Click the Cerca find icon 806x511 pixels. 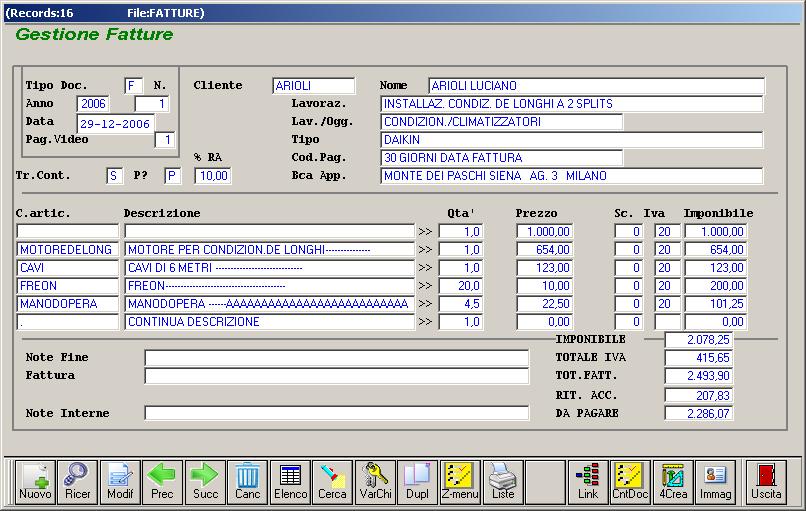point(332,481)
